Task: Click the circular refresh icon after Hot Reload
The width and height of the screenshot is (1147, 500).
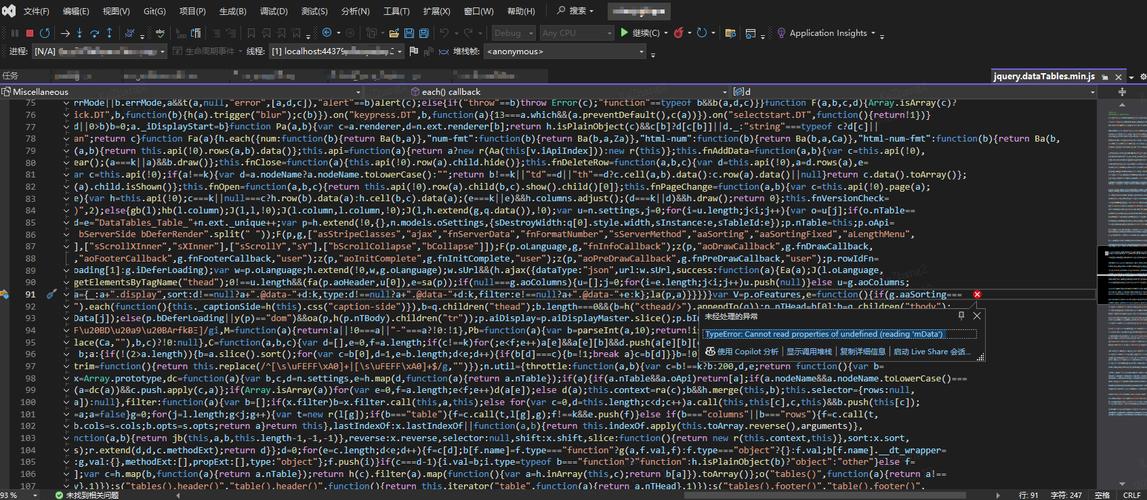Action: [x=702, y=33]
